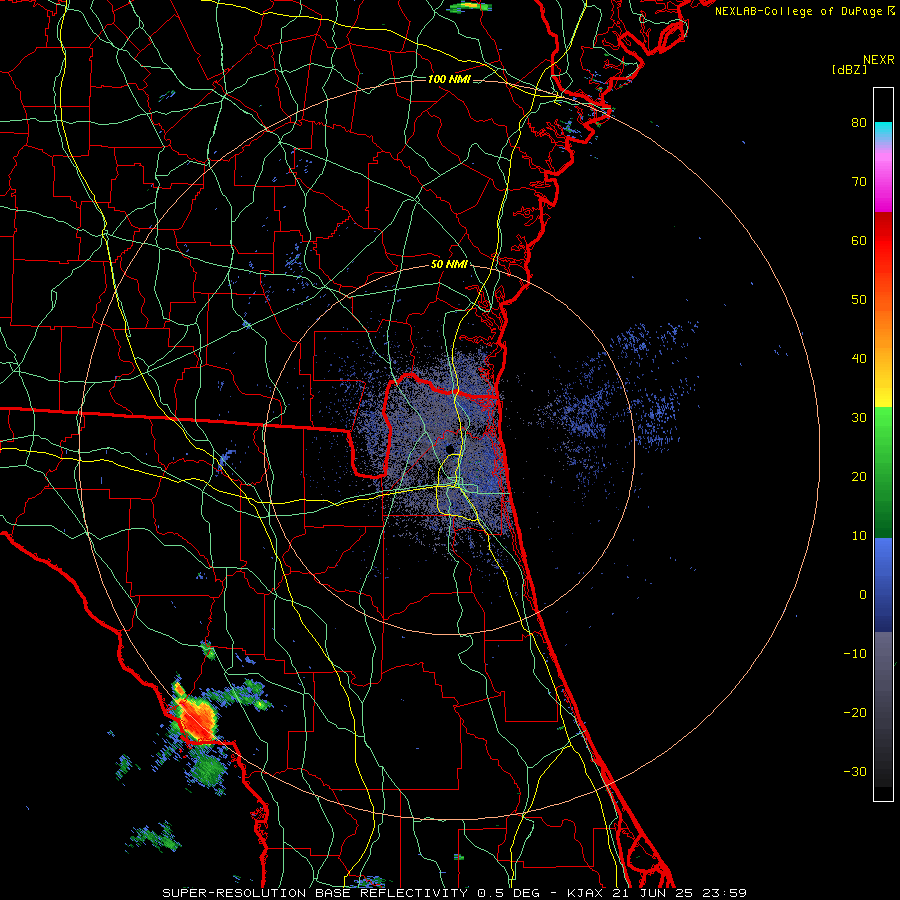
Task: Click the 60 value on the dBZ scale
Action: point(859,241)
